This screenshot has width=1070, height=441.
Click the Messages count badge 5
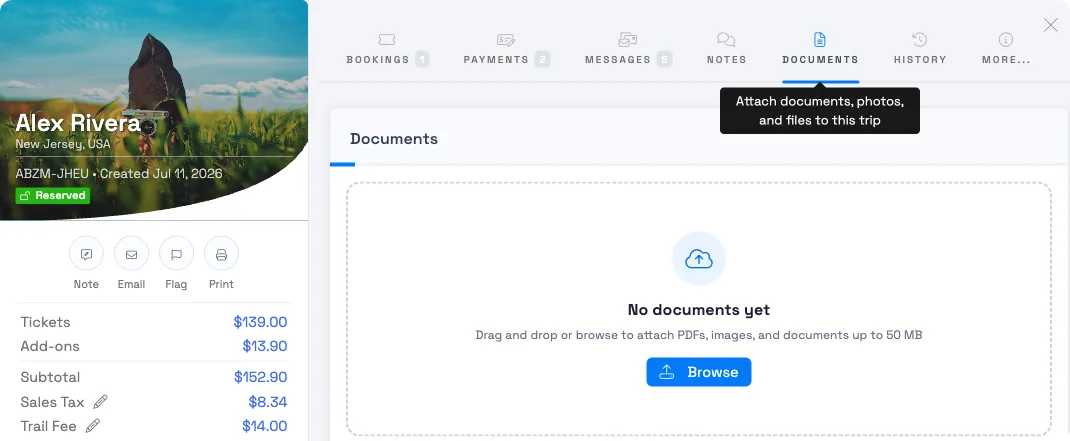(x=665, y=59)
